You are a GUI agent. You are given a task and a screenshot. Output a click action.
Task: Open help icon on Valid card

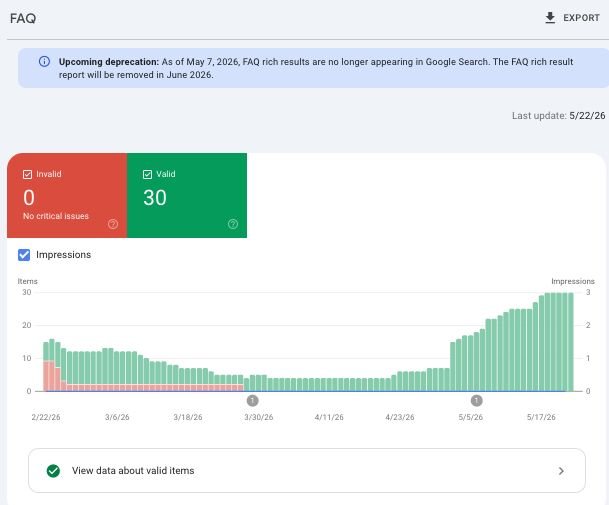coord(233,224)
